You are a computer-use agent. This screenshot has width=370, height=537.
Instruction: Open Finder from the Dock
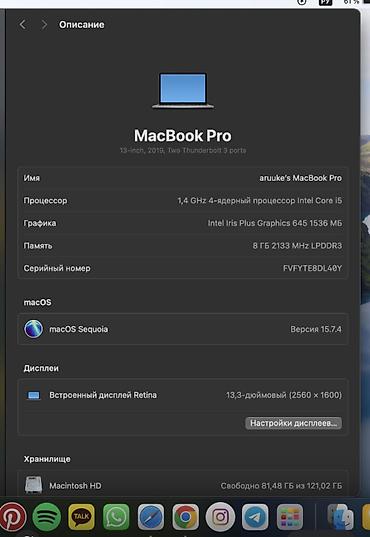340,516
